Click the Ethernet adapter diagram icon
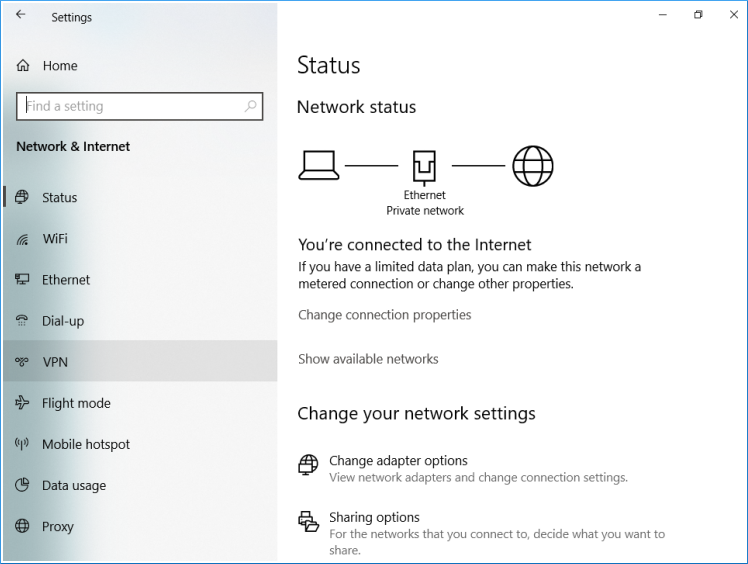Viewport: 748px width, 564px height. [x=425, y=166]
